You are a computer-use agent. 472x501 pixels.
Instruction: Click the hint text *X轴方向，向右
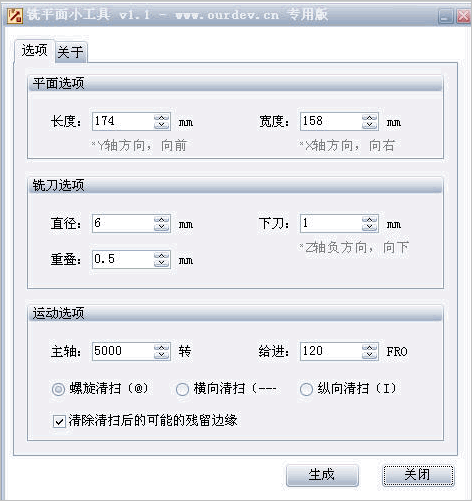click(347, 146)
